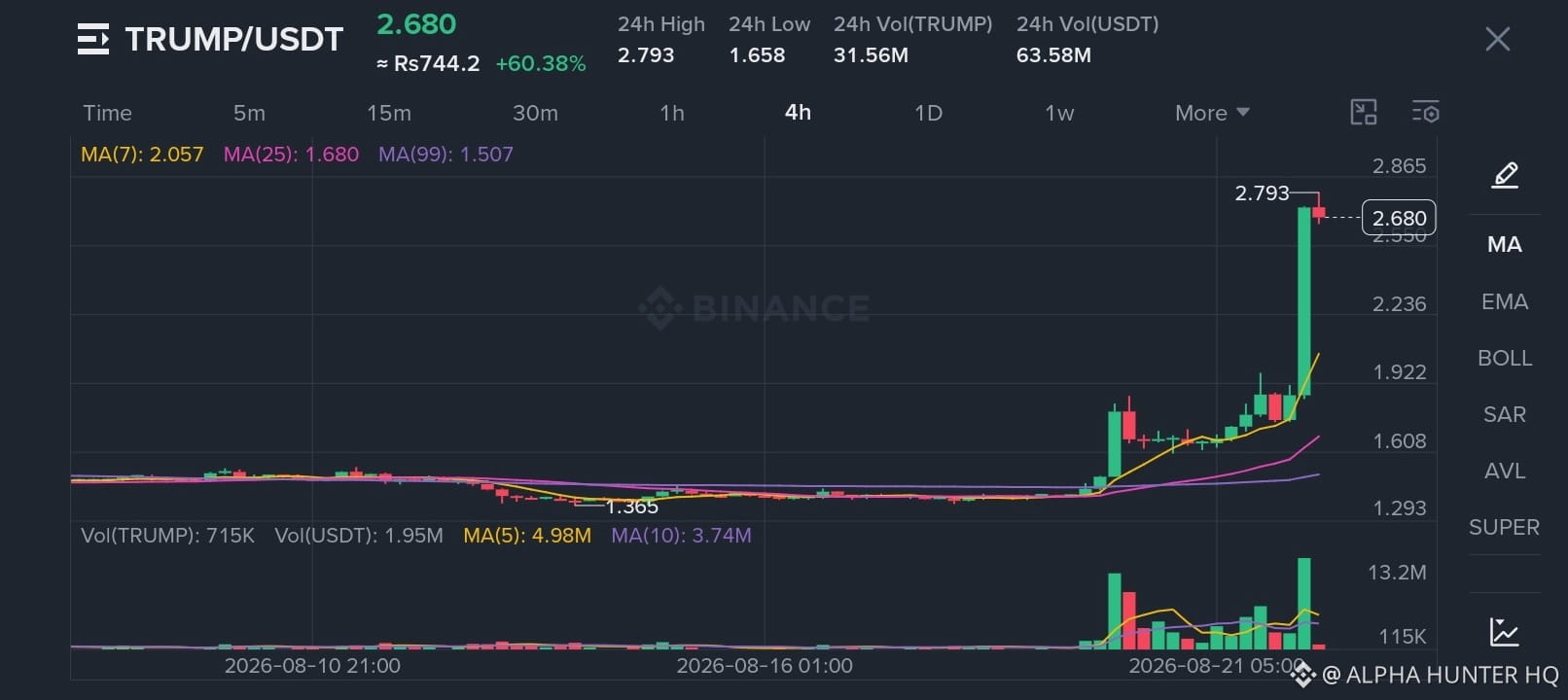The height and width of the screenshot is (700, 1568).
Task: Toggle the chart layout icon
Action: coord(1364,112)
